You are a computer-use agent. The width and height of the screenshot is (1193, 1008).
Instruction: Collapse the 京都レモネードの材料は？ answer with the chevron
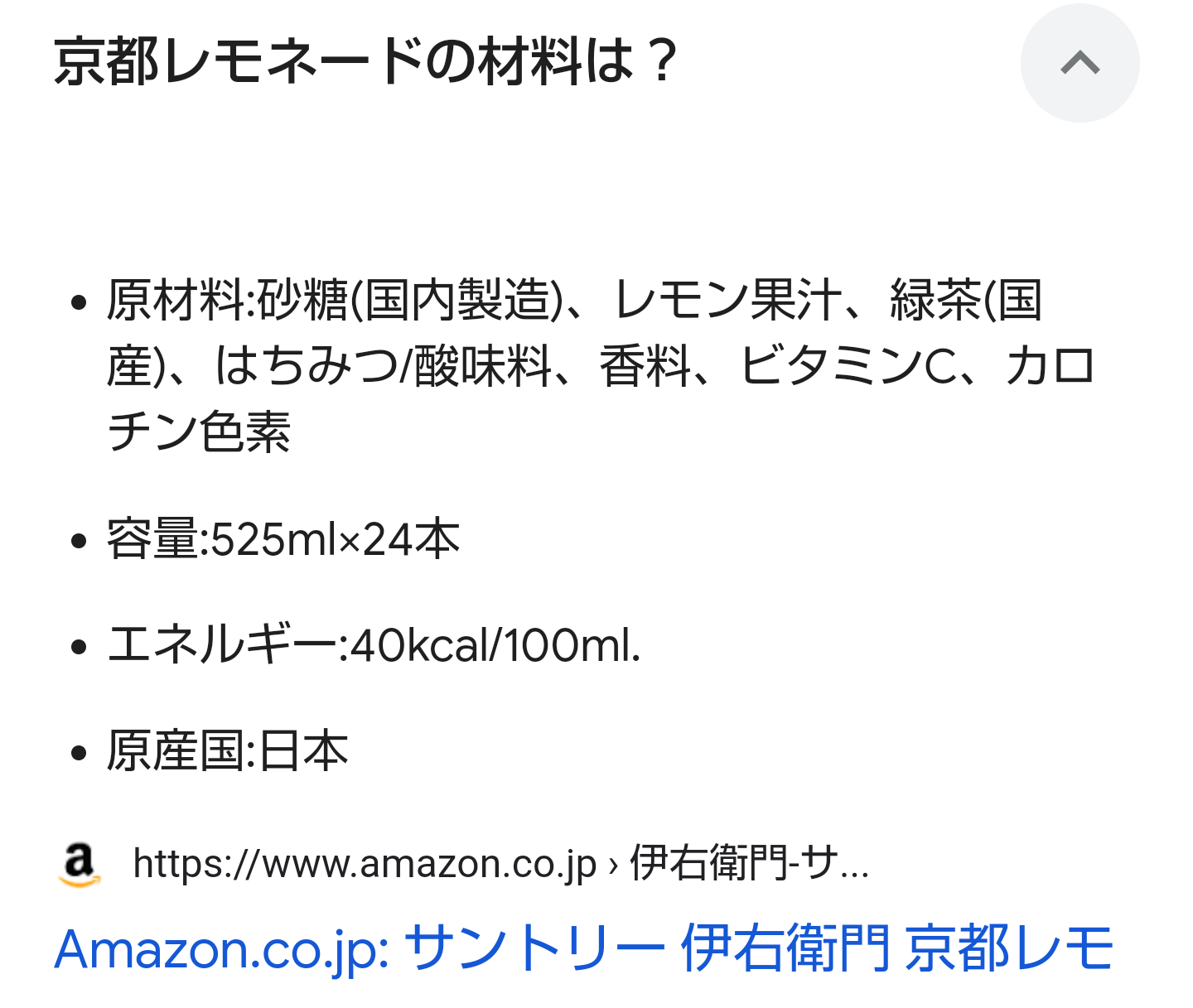[x=1079, y=63]
